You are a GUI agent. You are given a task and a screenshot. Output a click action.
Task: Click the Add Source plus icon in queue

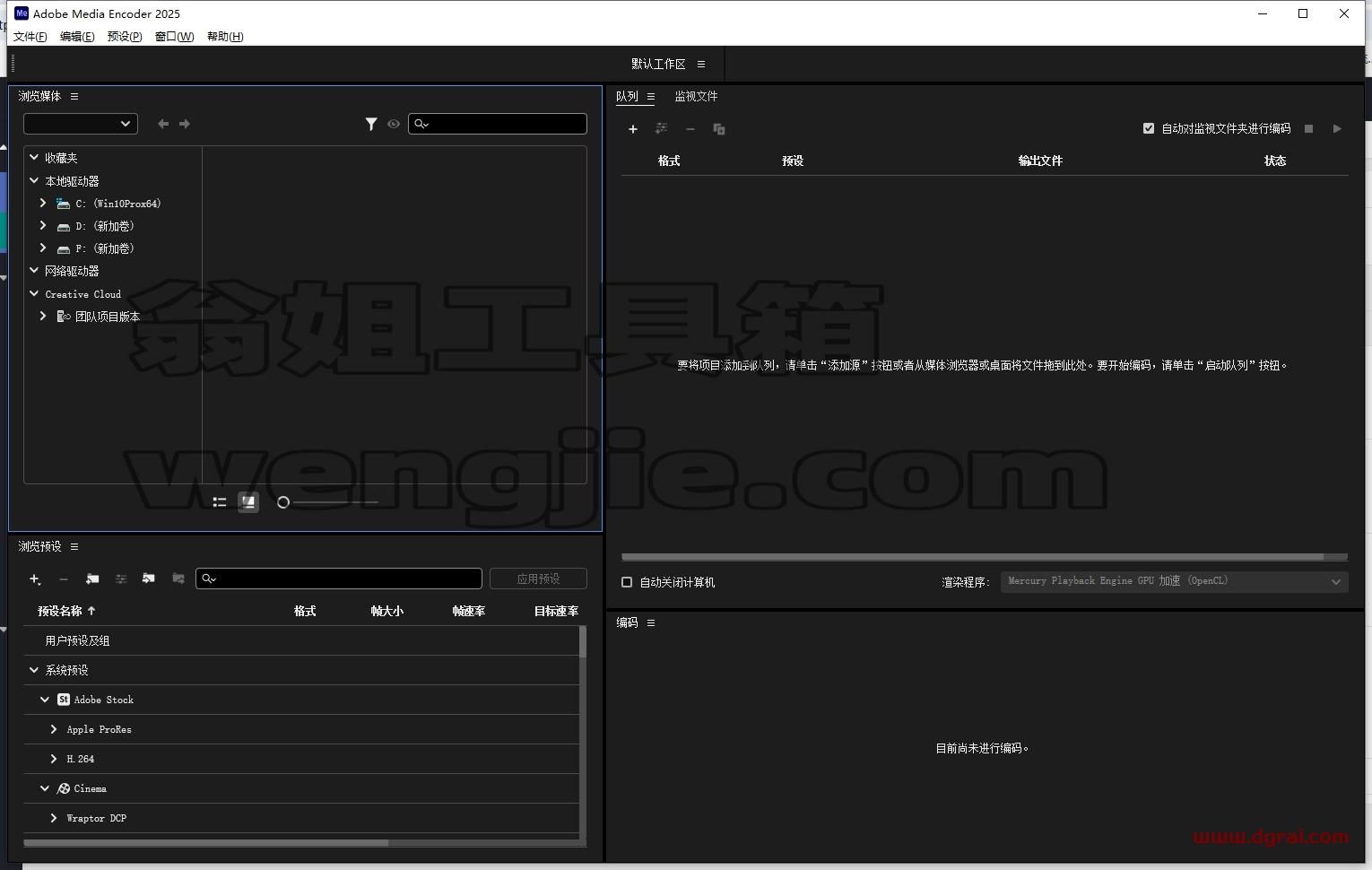(x=632, y=129)
